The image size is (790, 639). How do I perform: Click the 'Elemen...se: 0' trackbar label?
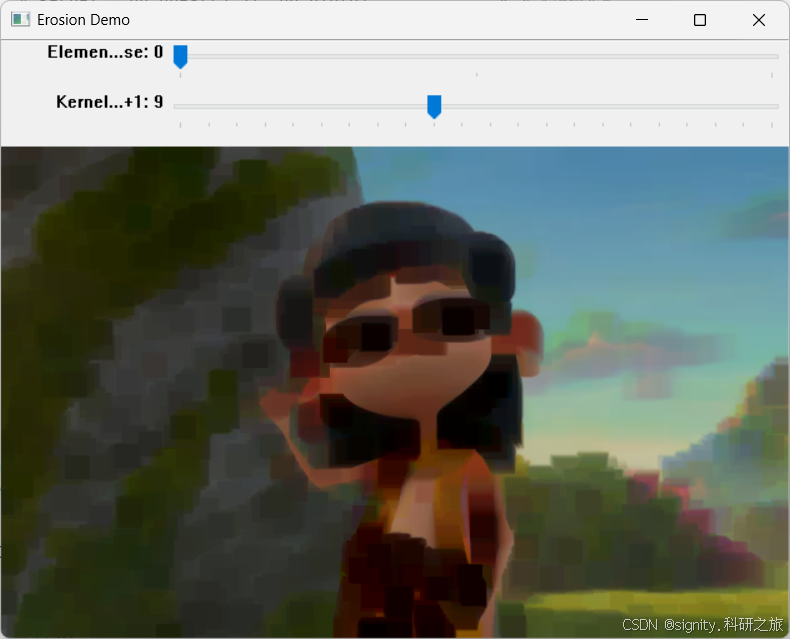pos(105,52)
